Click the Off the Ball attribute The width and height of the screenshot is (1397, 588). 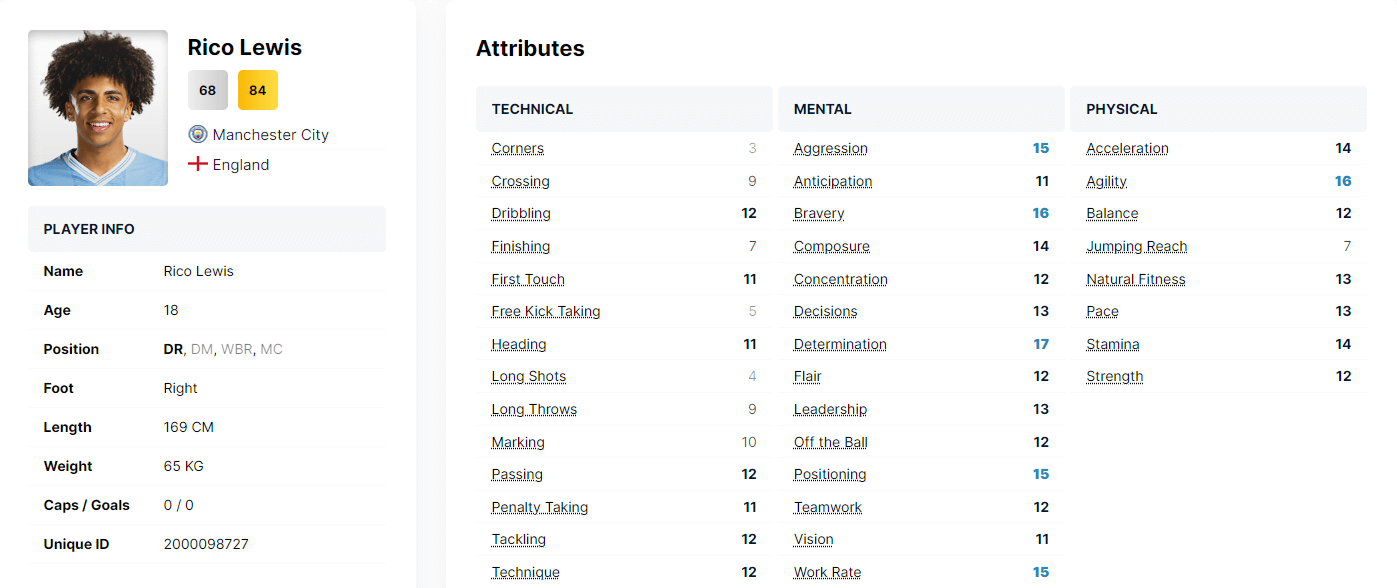(831, 442)
